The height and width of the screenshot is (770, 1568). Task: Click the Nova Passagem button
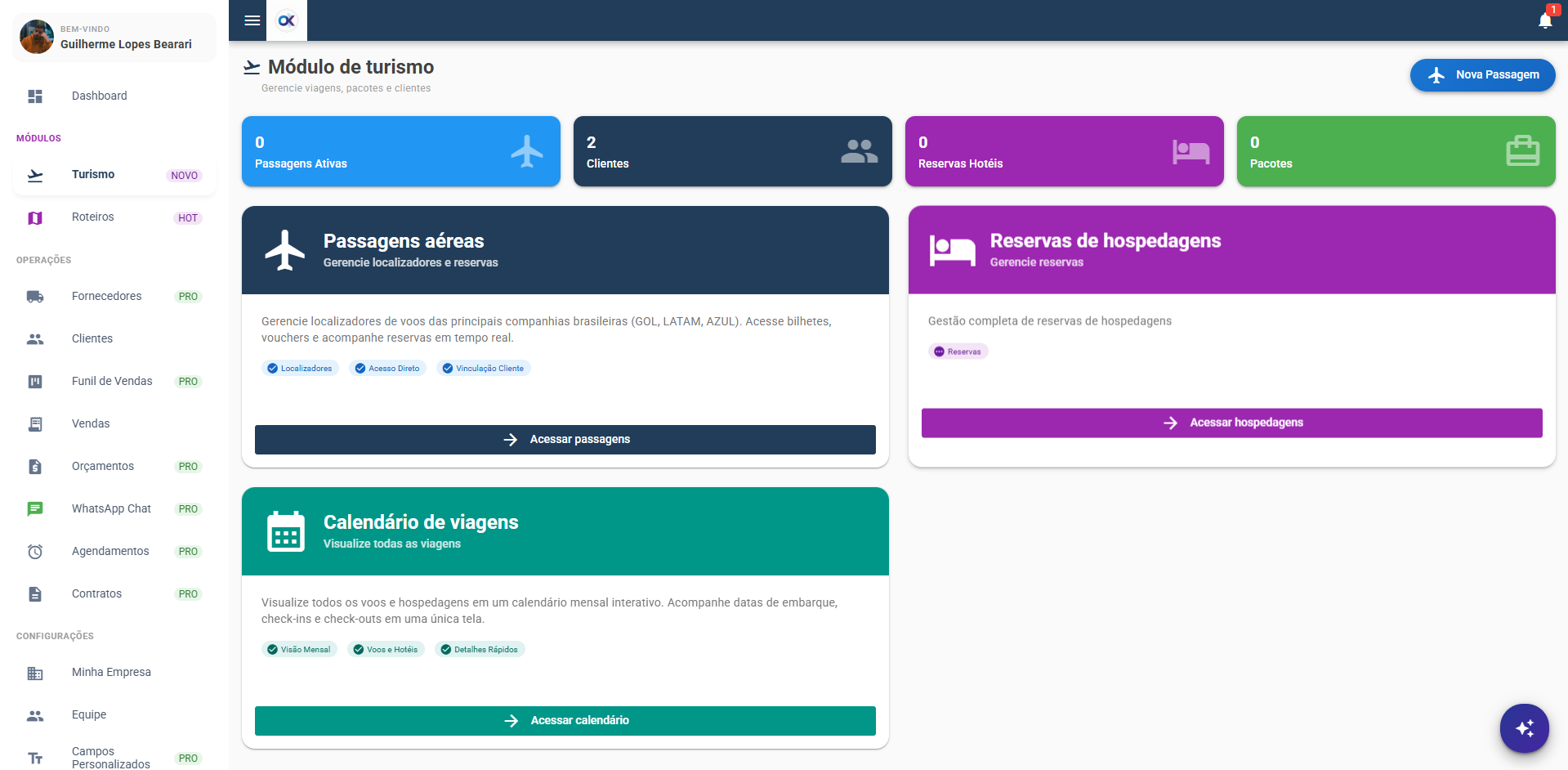coord(1482,74)
